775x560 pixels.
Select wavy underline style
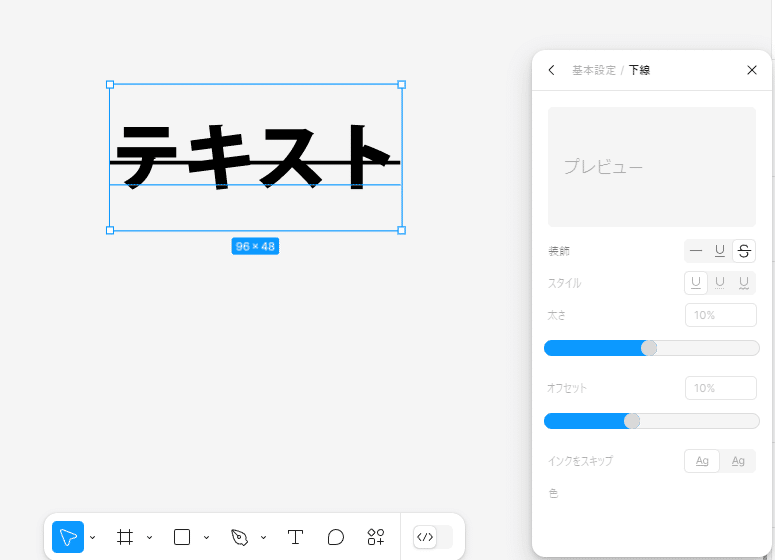(744, 283)
